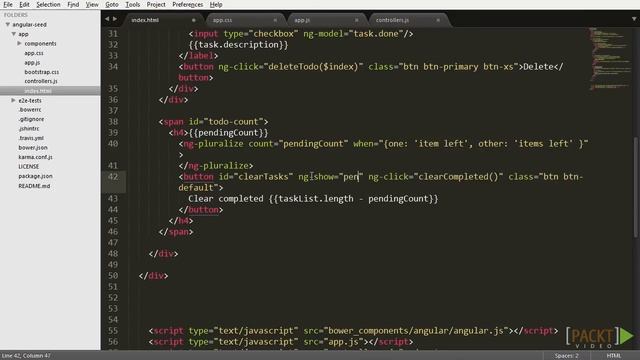640x360 pixels.
Task: Click clearCompleted() in line 42
Action: 458,177
